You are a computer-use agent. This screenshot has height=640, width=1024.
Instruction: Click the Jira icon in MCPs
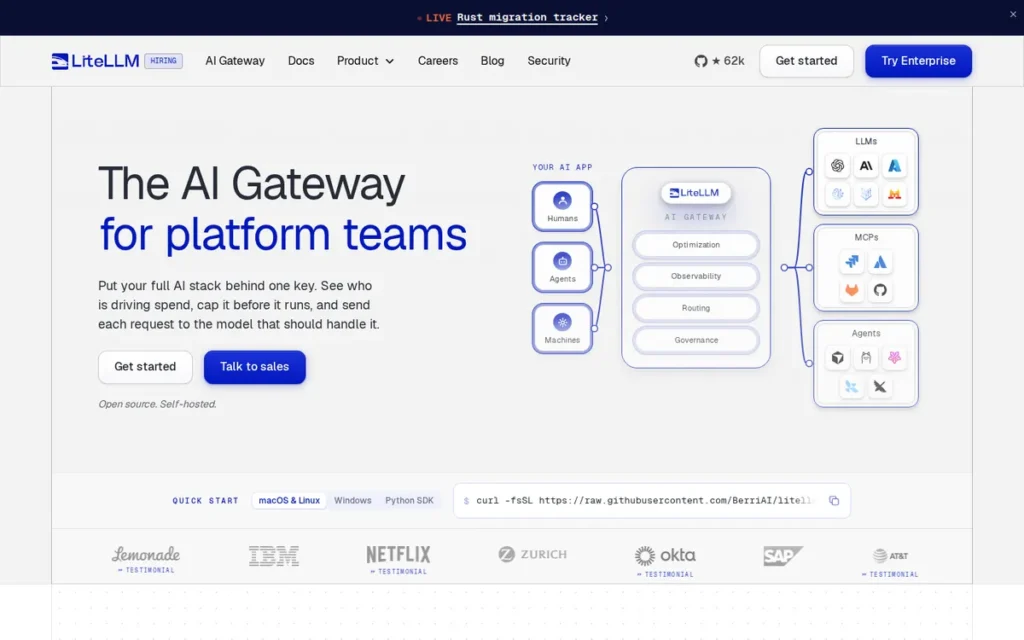click(852, 262)
